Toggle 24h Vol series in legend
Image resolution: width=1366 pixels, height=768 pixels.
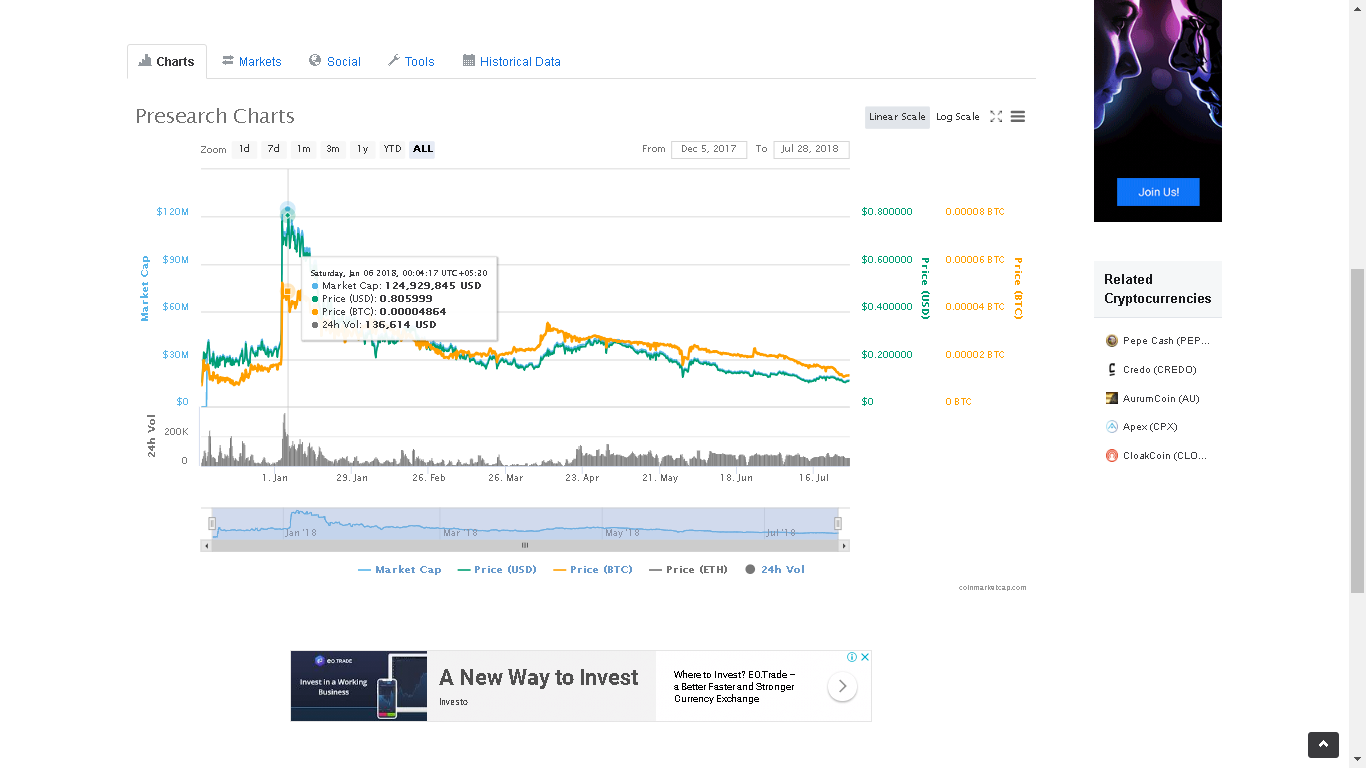pos(775,570)
